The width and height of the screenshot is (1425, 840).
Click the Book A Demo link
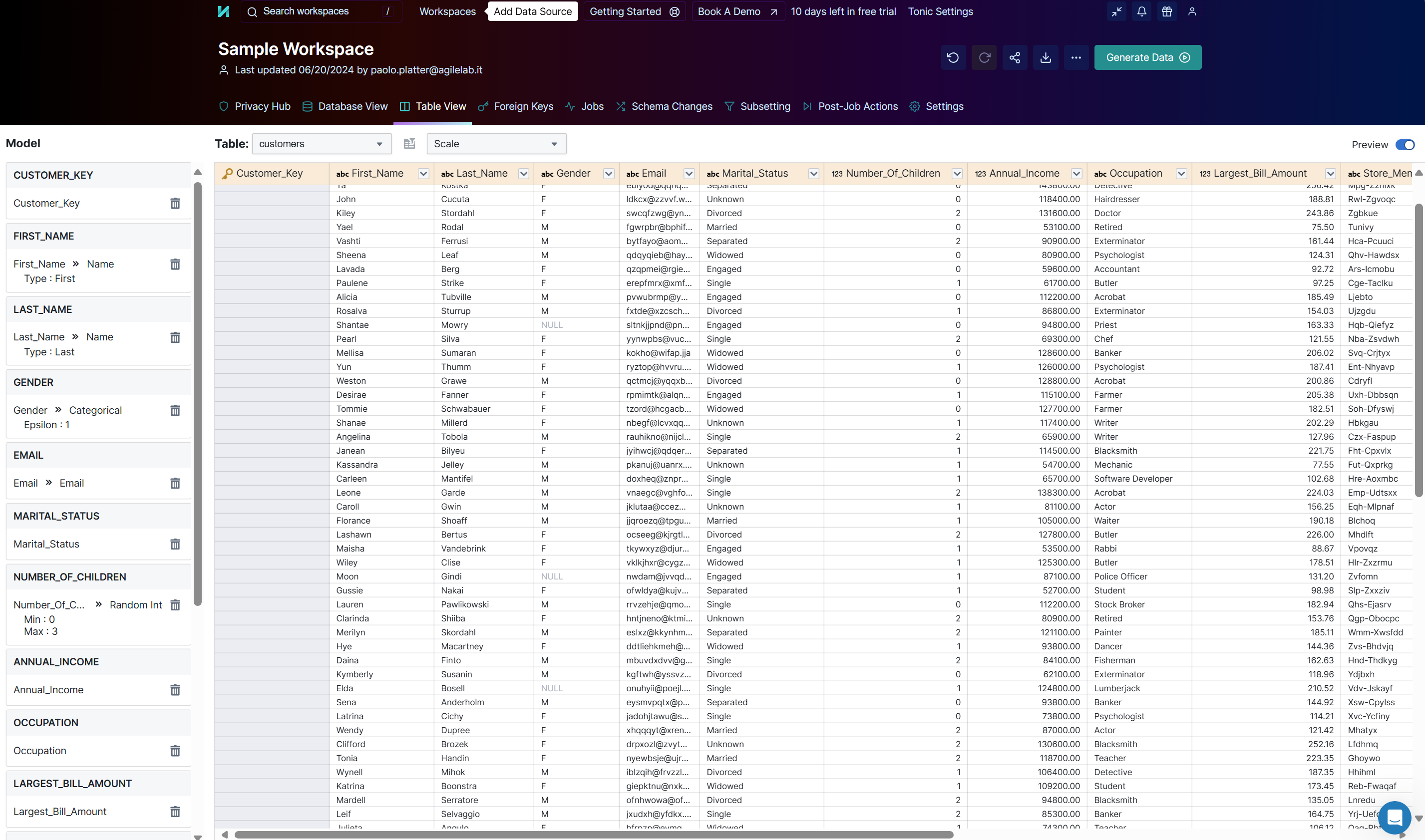[737, 11]
